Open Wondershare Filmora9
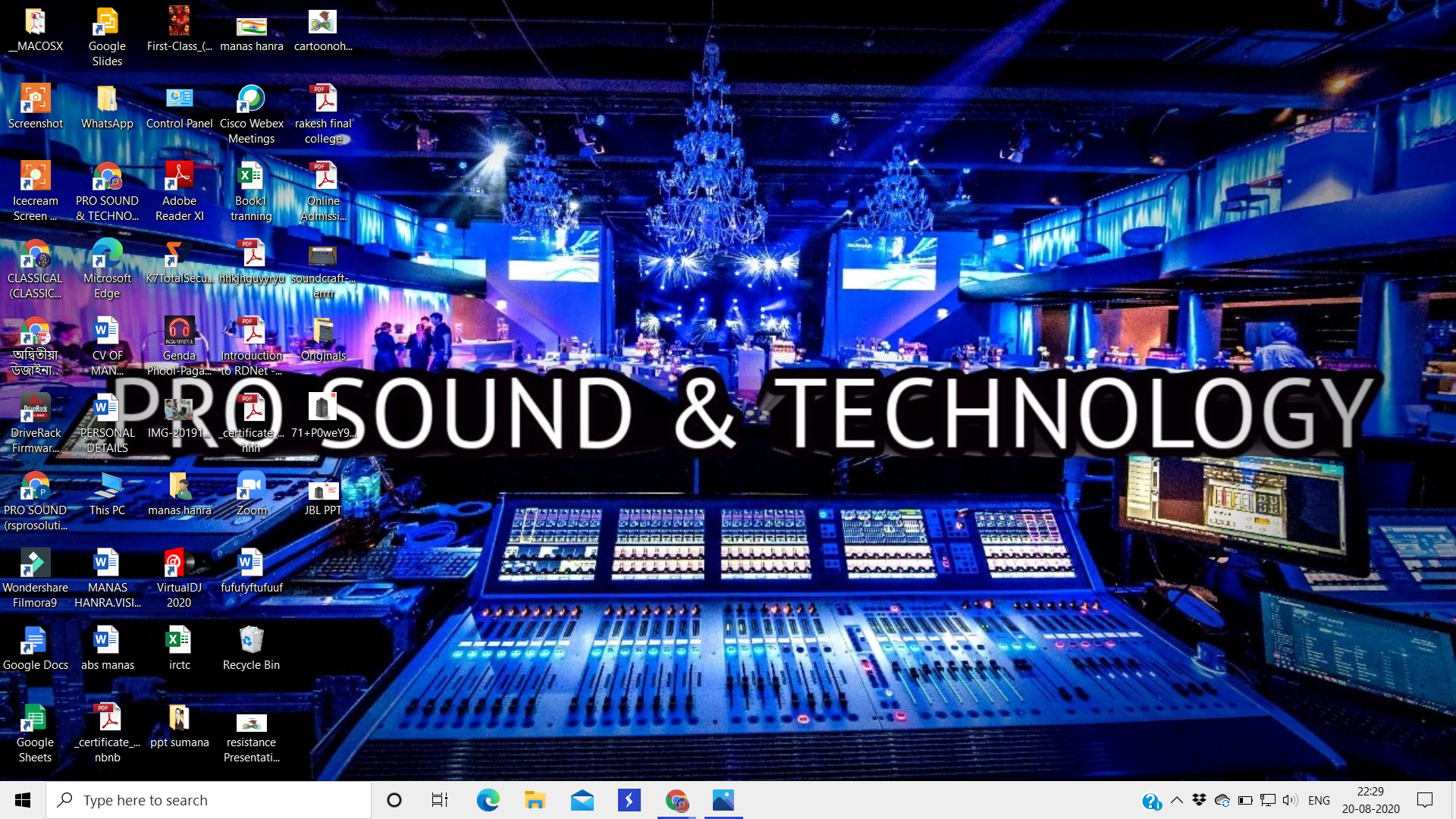Viewport: 1456px width, 819px height. click(x=35, y=563)
